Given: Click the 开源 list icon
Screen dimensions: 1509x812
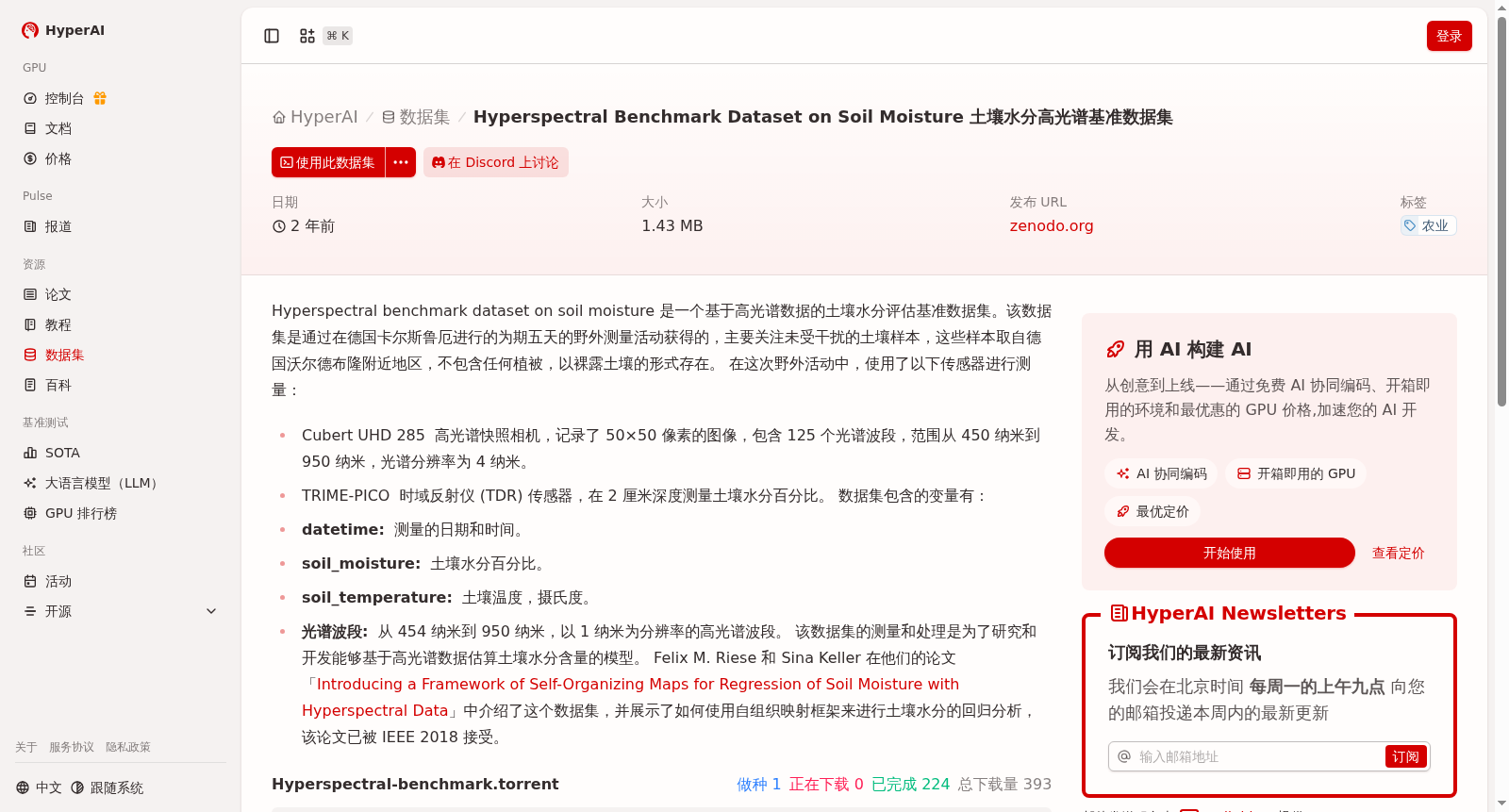Looking at the screenshot, I should [30, 611].
